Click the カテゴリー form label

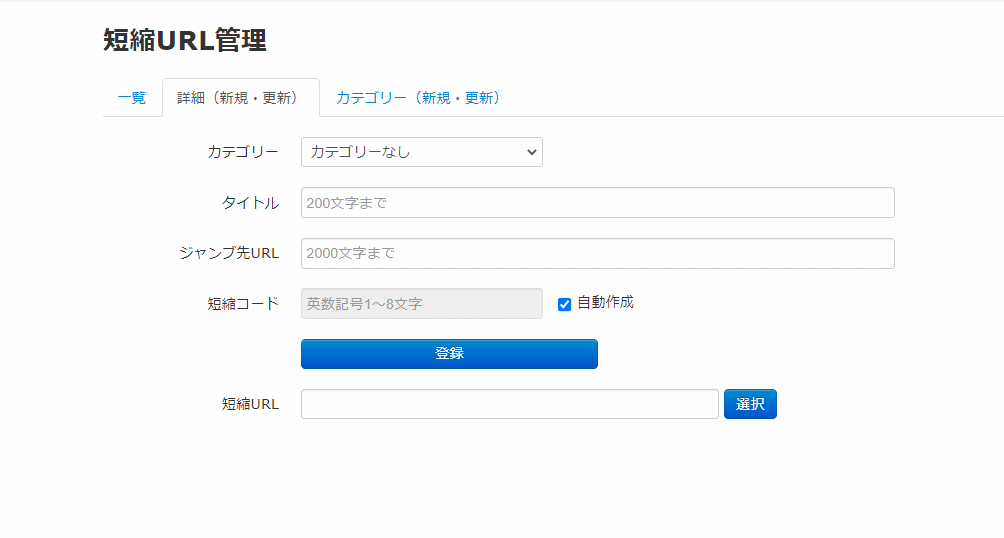[x=243, y=152]
